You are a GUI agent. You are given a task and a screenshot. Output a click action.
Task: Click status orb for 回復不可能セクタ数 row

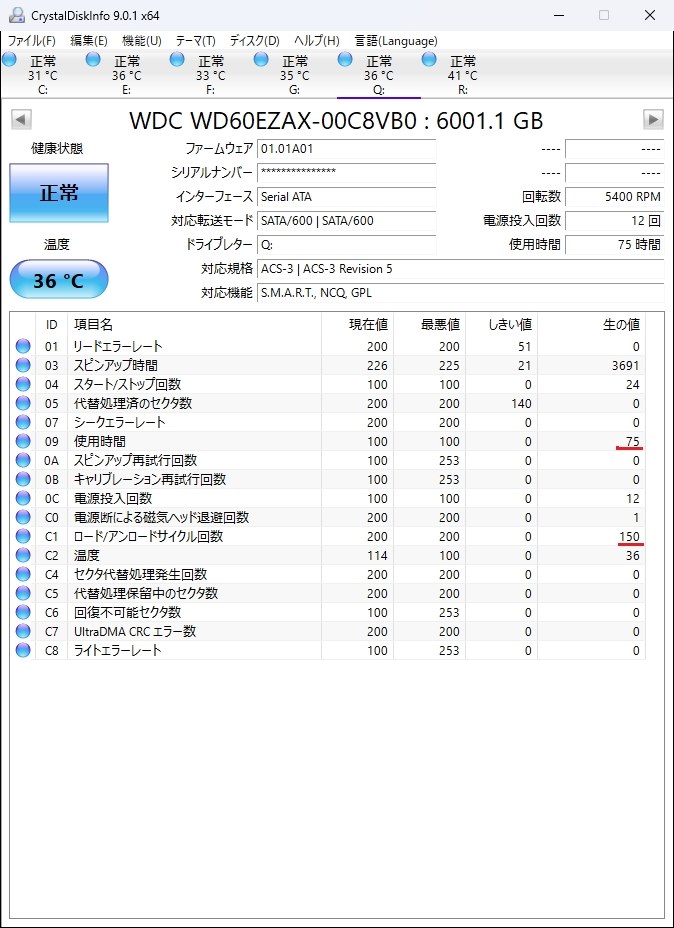point(23,612)
